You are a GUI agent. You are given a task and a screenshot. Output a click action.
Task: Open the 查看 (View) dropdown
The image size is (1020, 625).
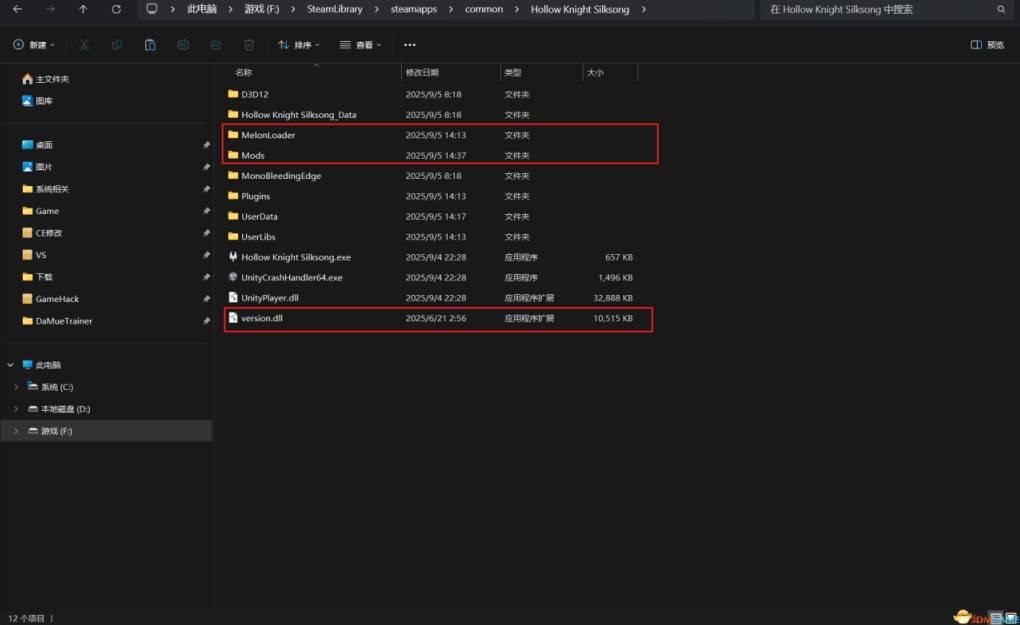click(x=360, y=45)
